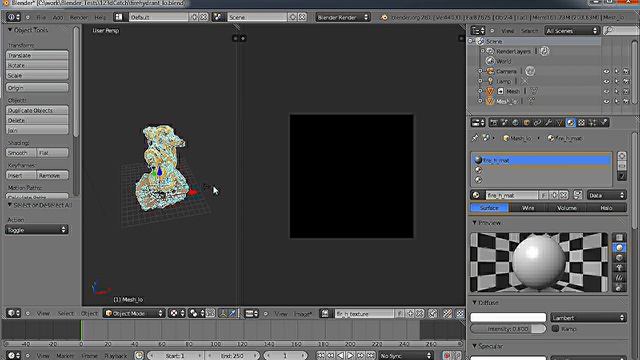Open the Object Constraints tab icon
Screen dimensions: 640x360
[538, 122]
